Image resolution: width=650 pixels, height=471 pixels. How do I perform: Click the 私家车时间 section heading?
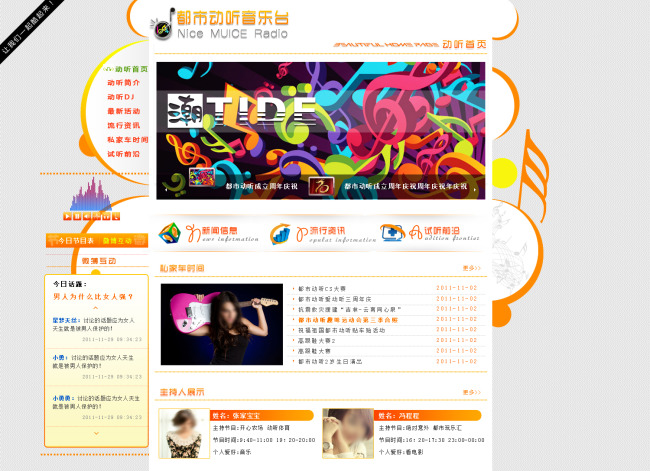[182, 268]
